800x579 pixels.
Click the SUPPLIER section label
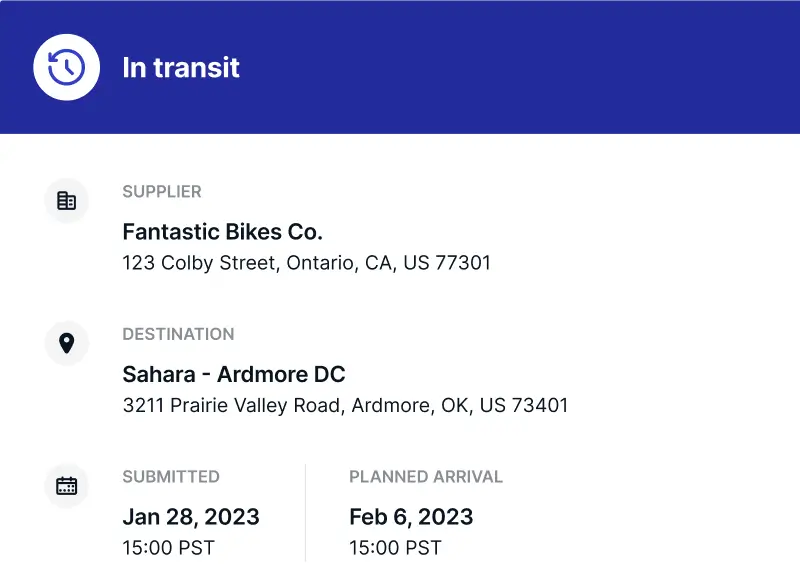pos(161,192)
